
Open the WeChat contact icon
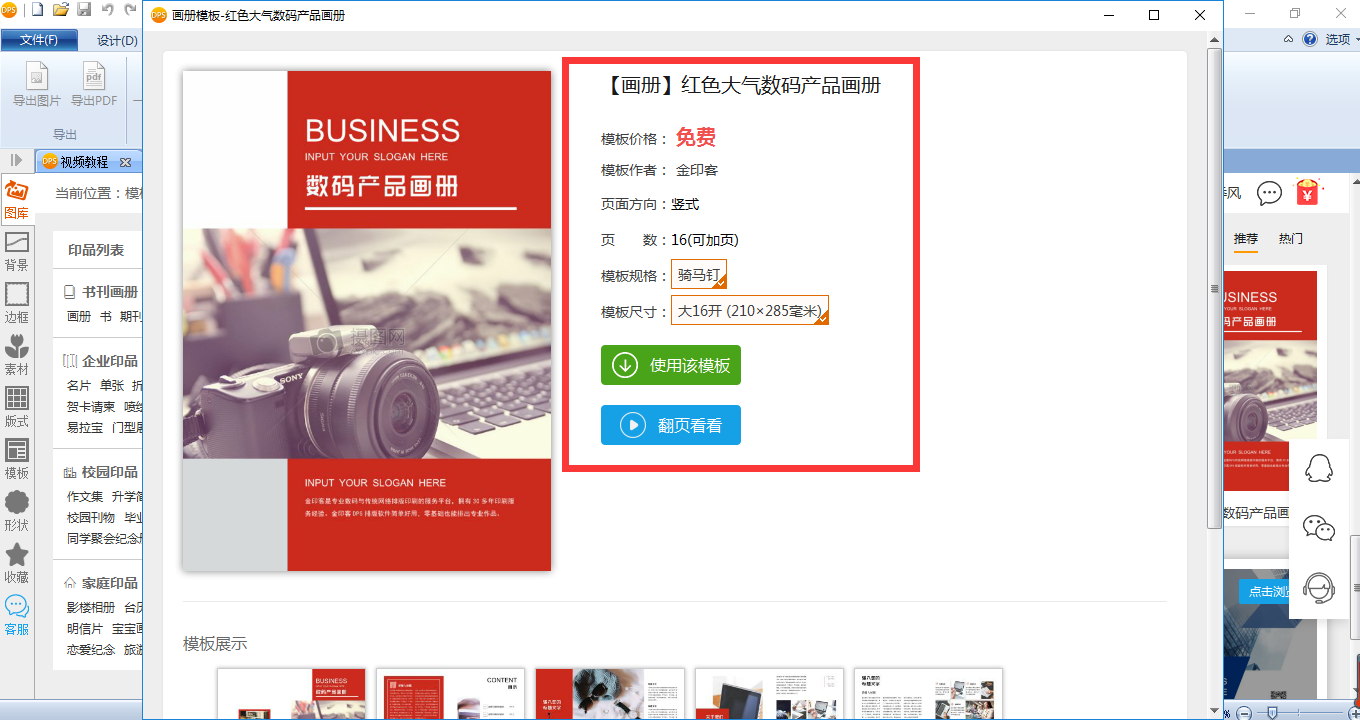coord(1320,528)
